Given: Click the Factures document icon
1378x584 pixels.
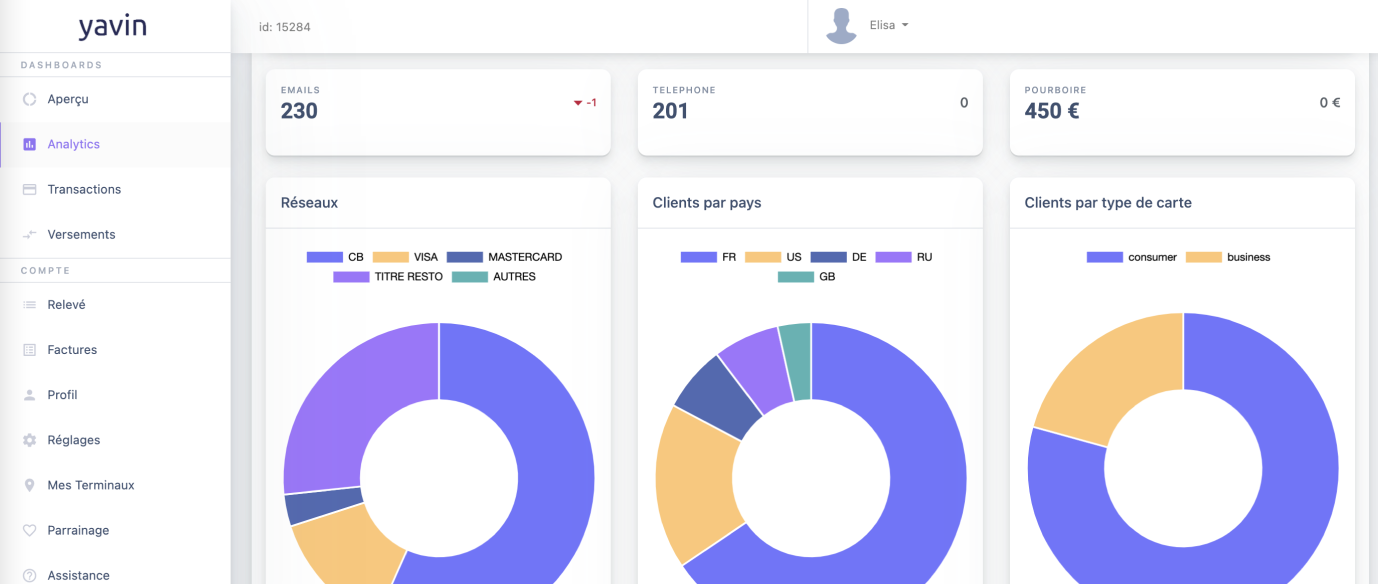Looking at the screenshot, I should 29,350.
